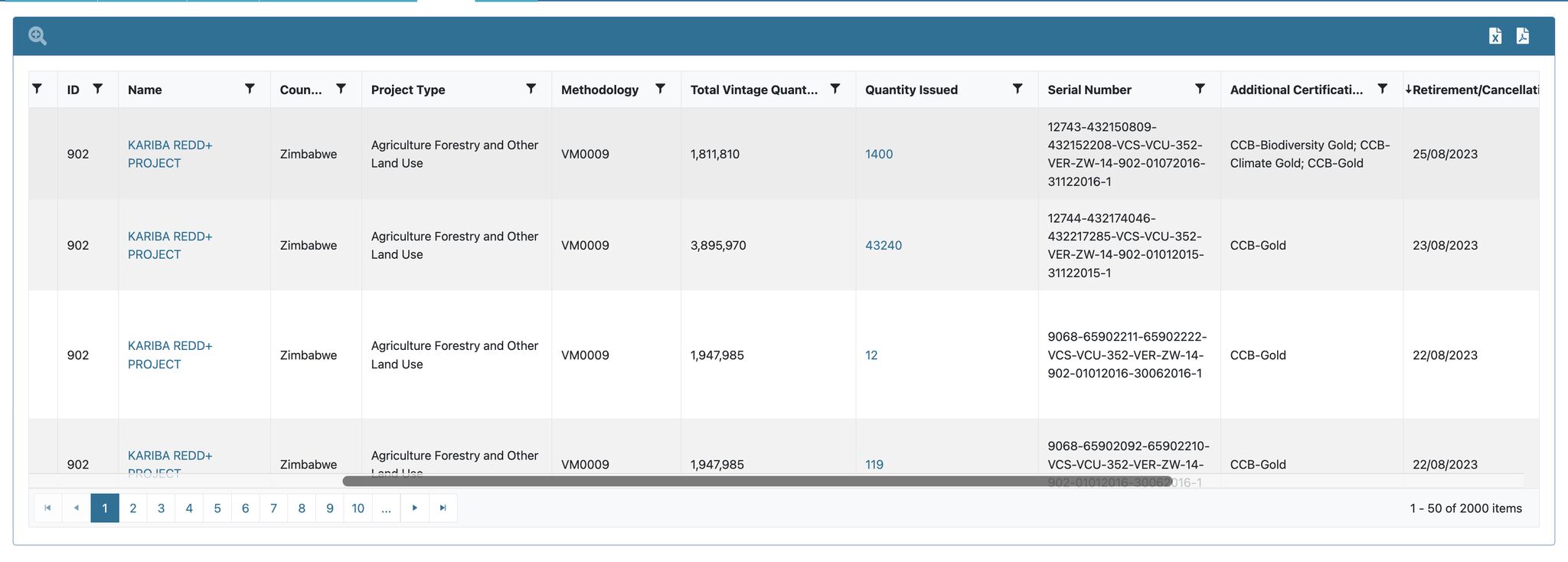Go to page 5
The width and height of the screenshot is (1568, 562).
tap(217, 508)
